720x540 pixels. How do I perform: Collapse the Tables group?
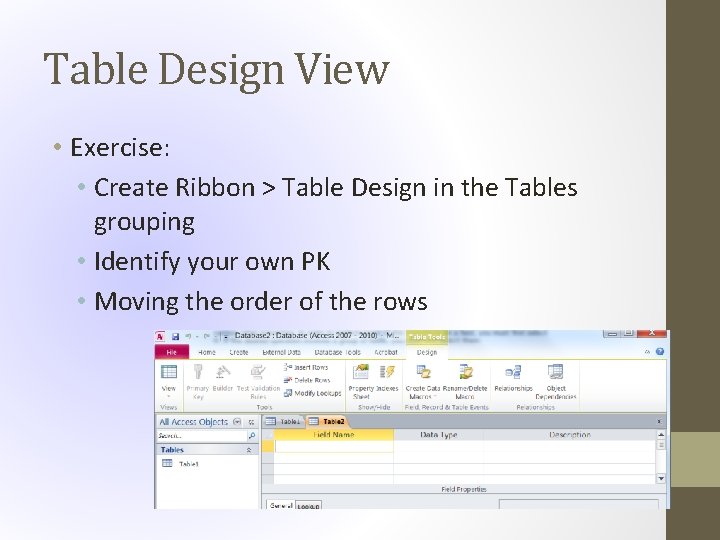[x=249, y=450]
